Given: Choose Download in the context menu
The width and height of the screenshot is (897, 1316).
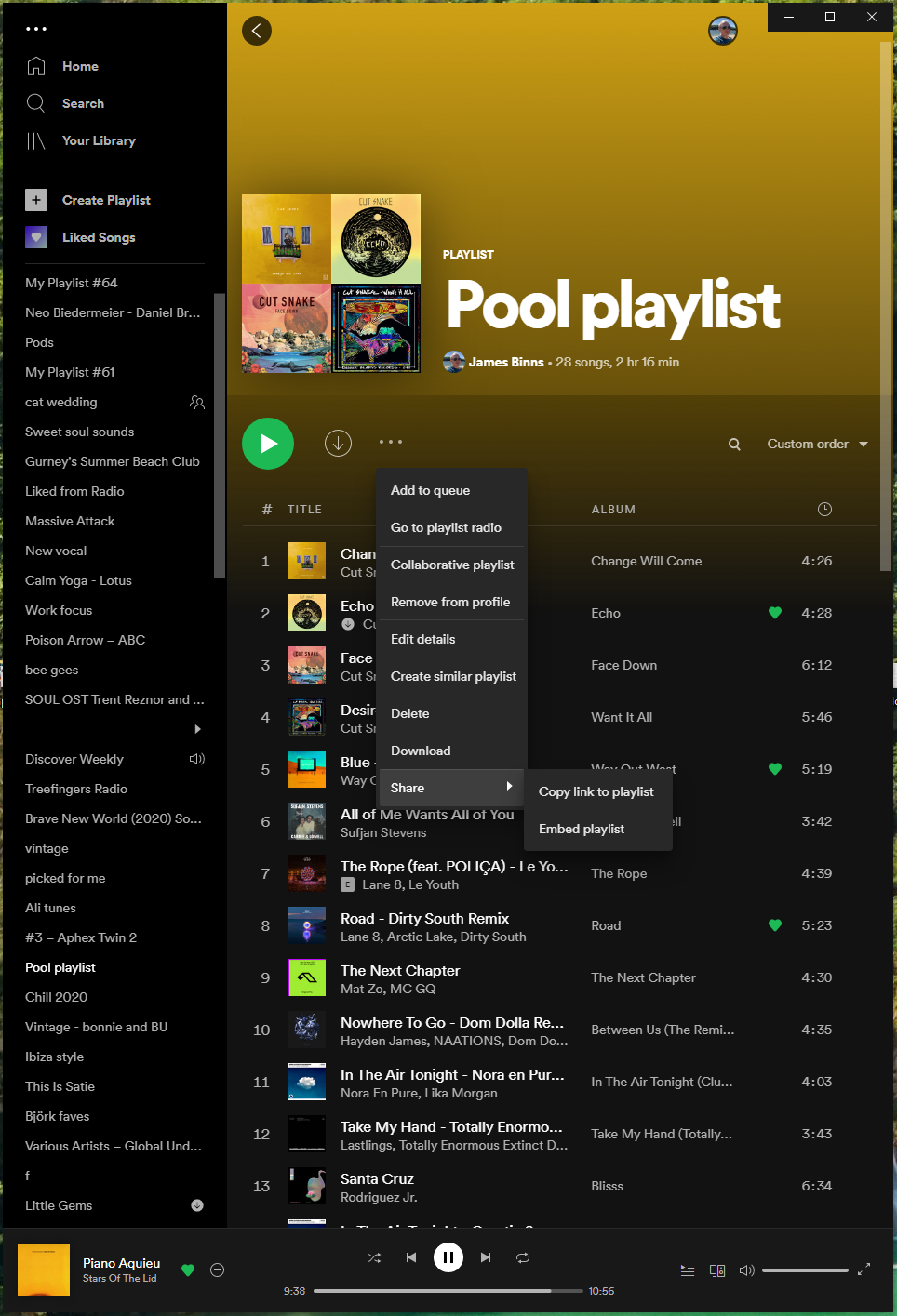Looking at the screenshot, I should [451, 751].
